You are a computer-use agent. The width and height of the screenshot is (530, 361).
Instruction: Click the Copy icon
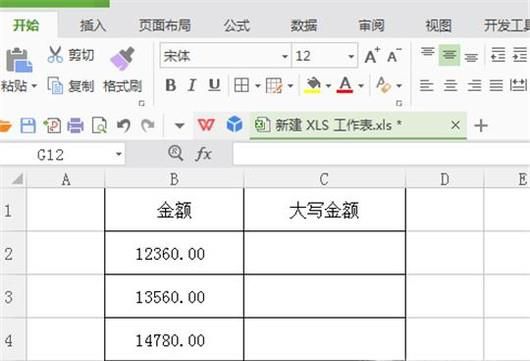pyautogui.click(x=55, y=86)
